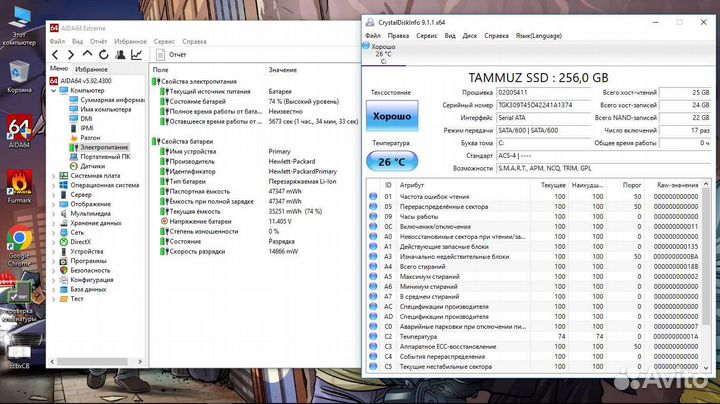Image resolution: width=720 pixels, height=404 pixels.
Task: Open Этот компьютер desktop icon
Action: click(x=19, y=26)
